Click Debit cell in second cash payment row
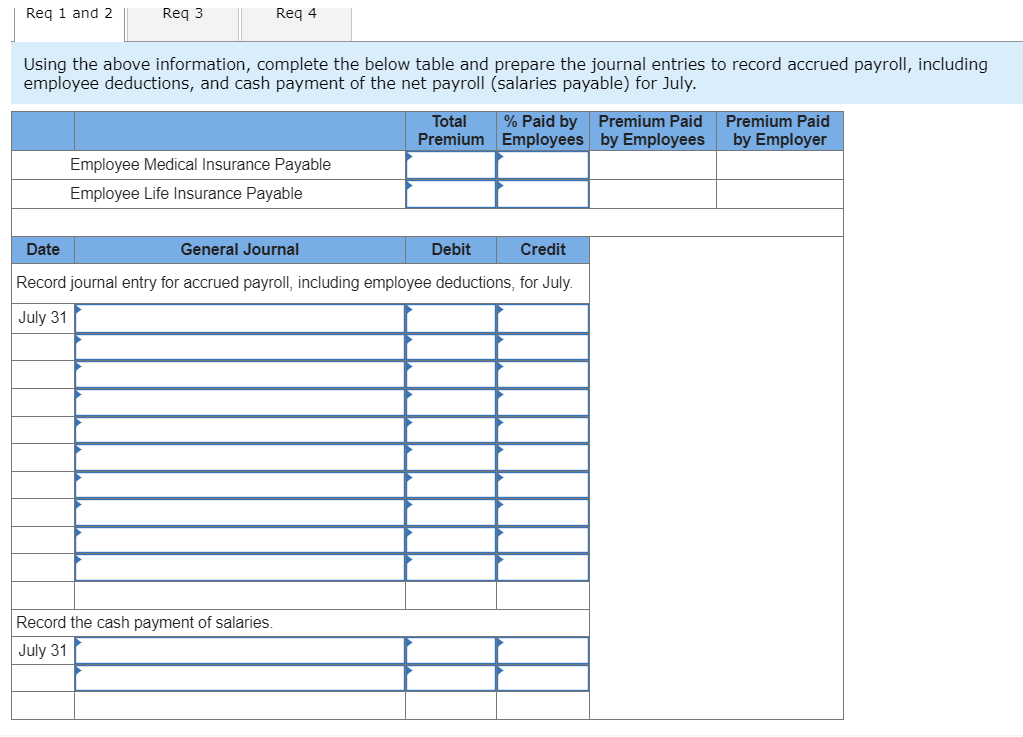The width and height of the screenshot is (1023, 737). (451, 678)
